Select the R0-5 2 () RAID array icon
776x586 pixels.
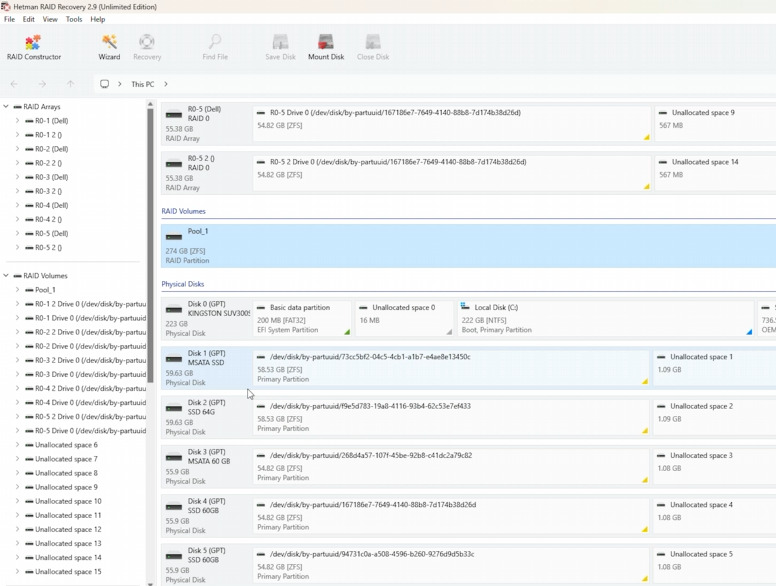(174, 164)
